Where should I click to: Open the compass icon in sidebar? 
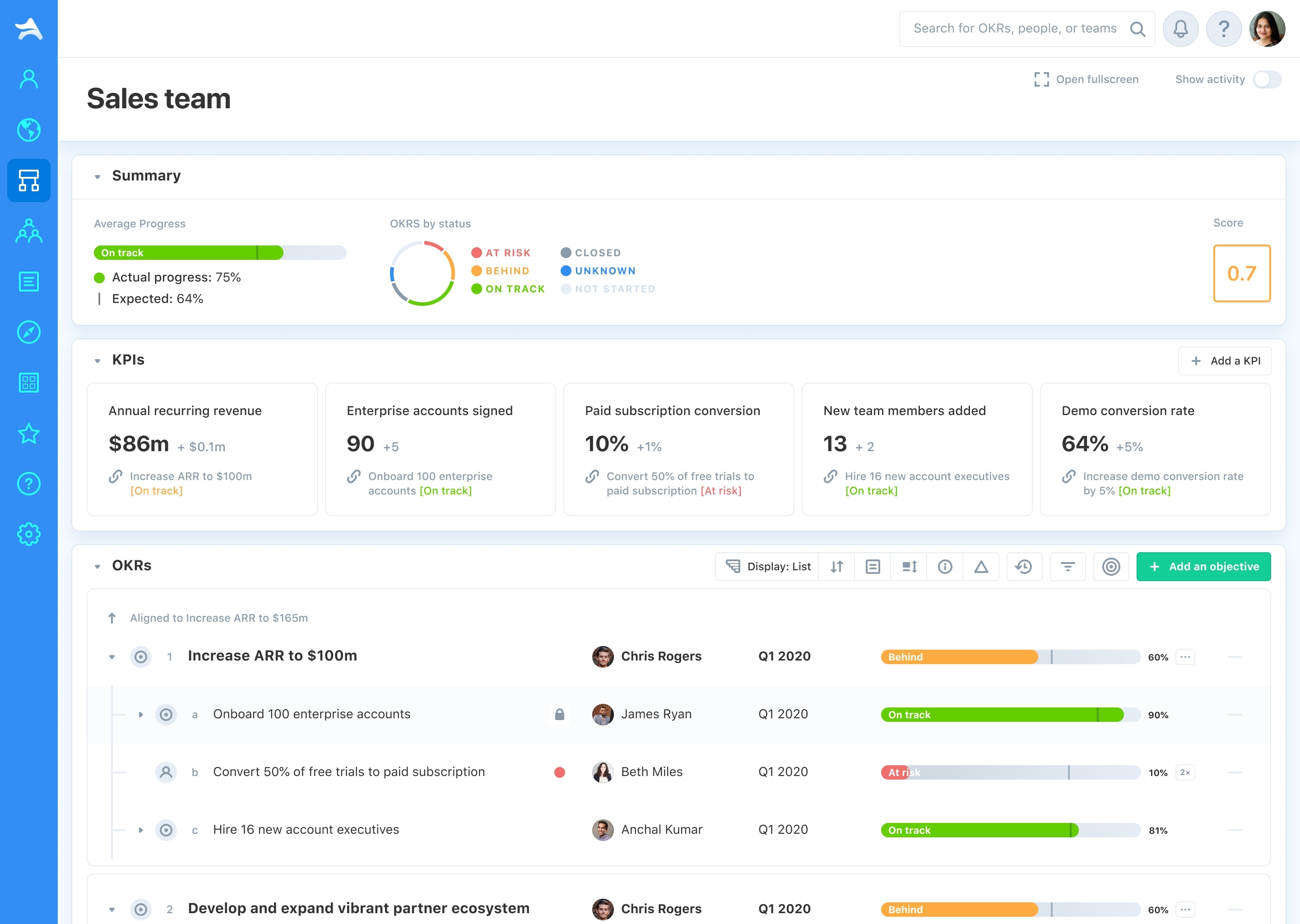click(x=28, y=332)
